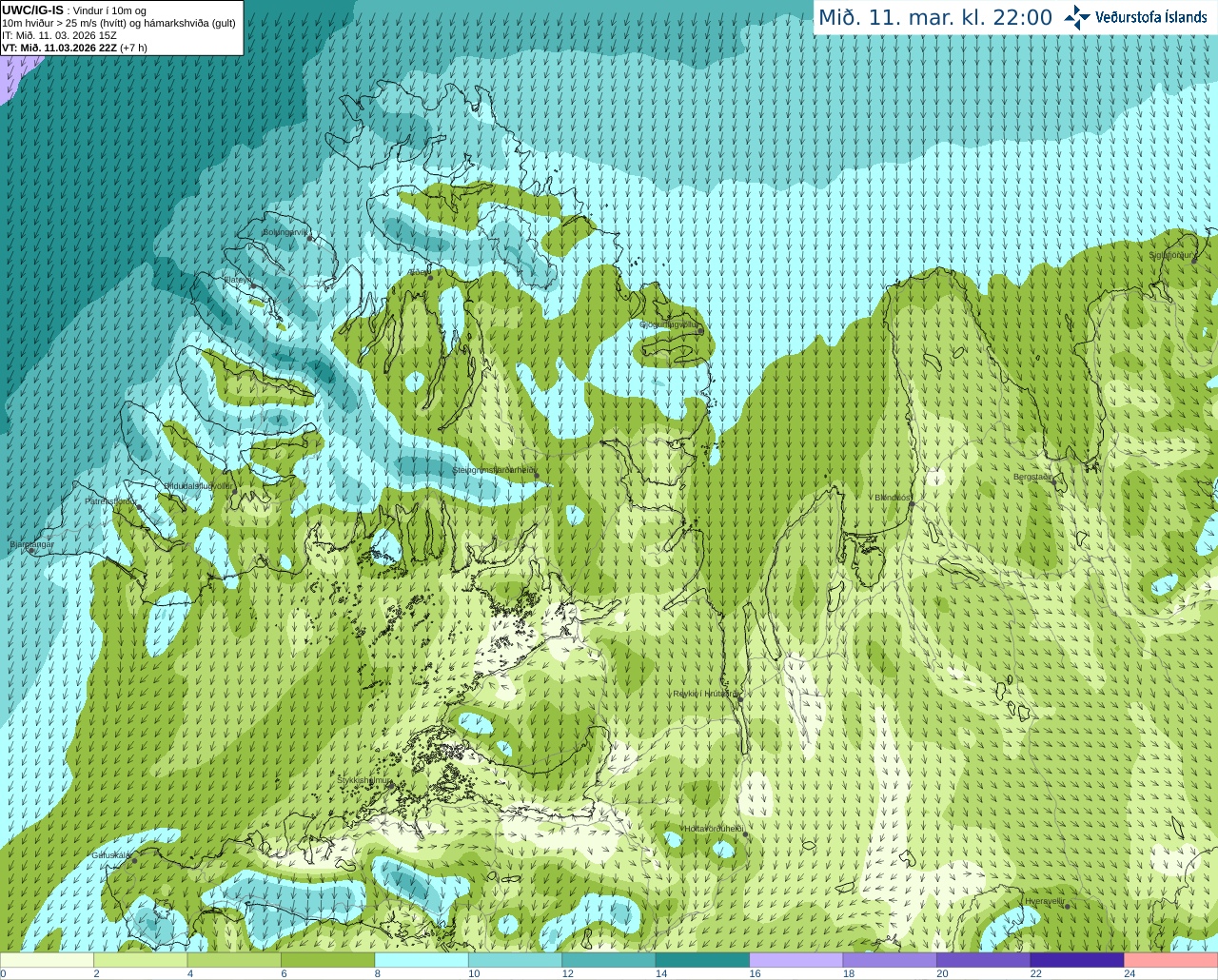Click the 0–2 m/s palest legend swatch

(48, 960)
